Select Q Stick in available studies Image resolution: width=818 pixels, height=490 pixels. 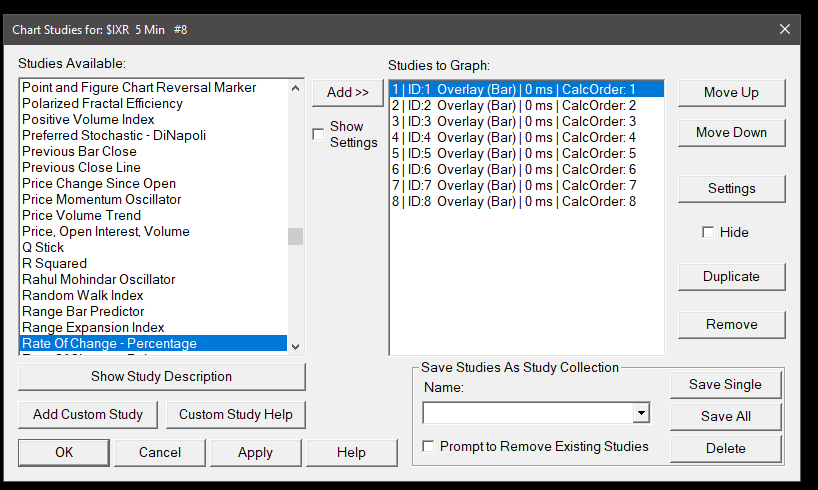(x=43, y=247)
